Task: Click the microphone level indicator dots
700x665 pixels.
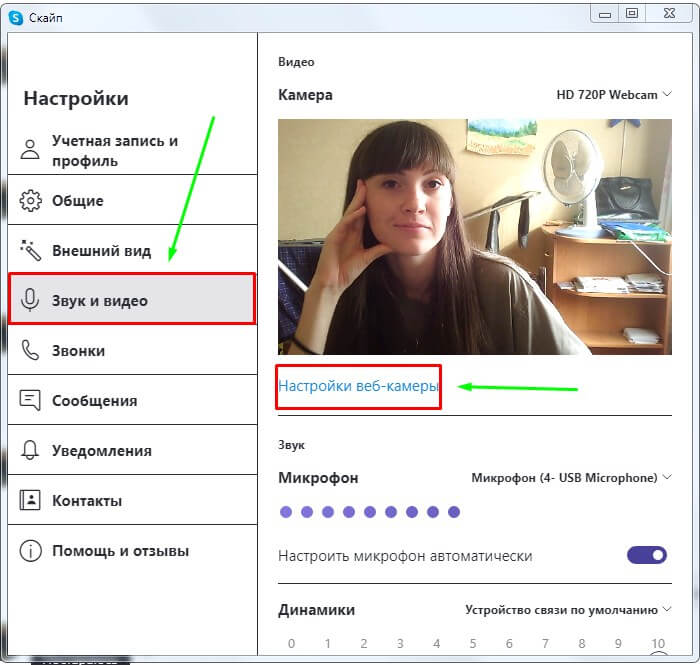Action: coord(370,512)
